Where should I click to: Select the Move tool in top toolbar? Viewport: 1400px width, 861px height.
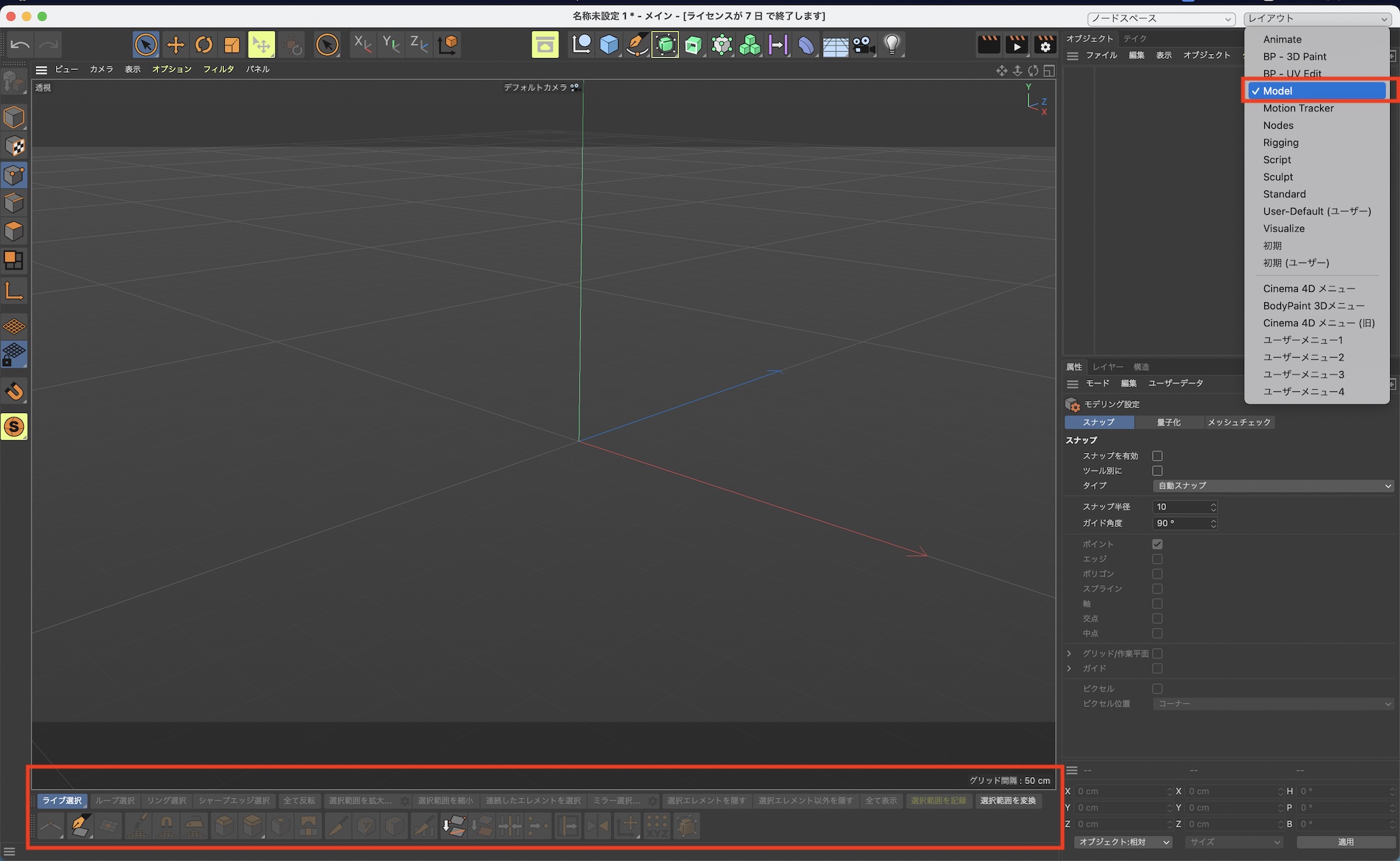click(x=175, y=45)
